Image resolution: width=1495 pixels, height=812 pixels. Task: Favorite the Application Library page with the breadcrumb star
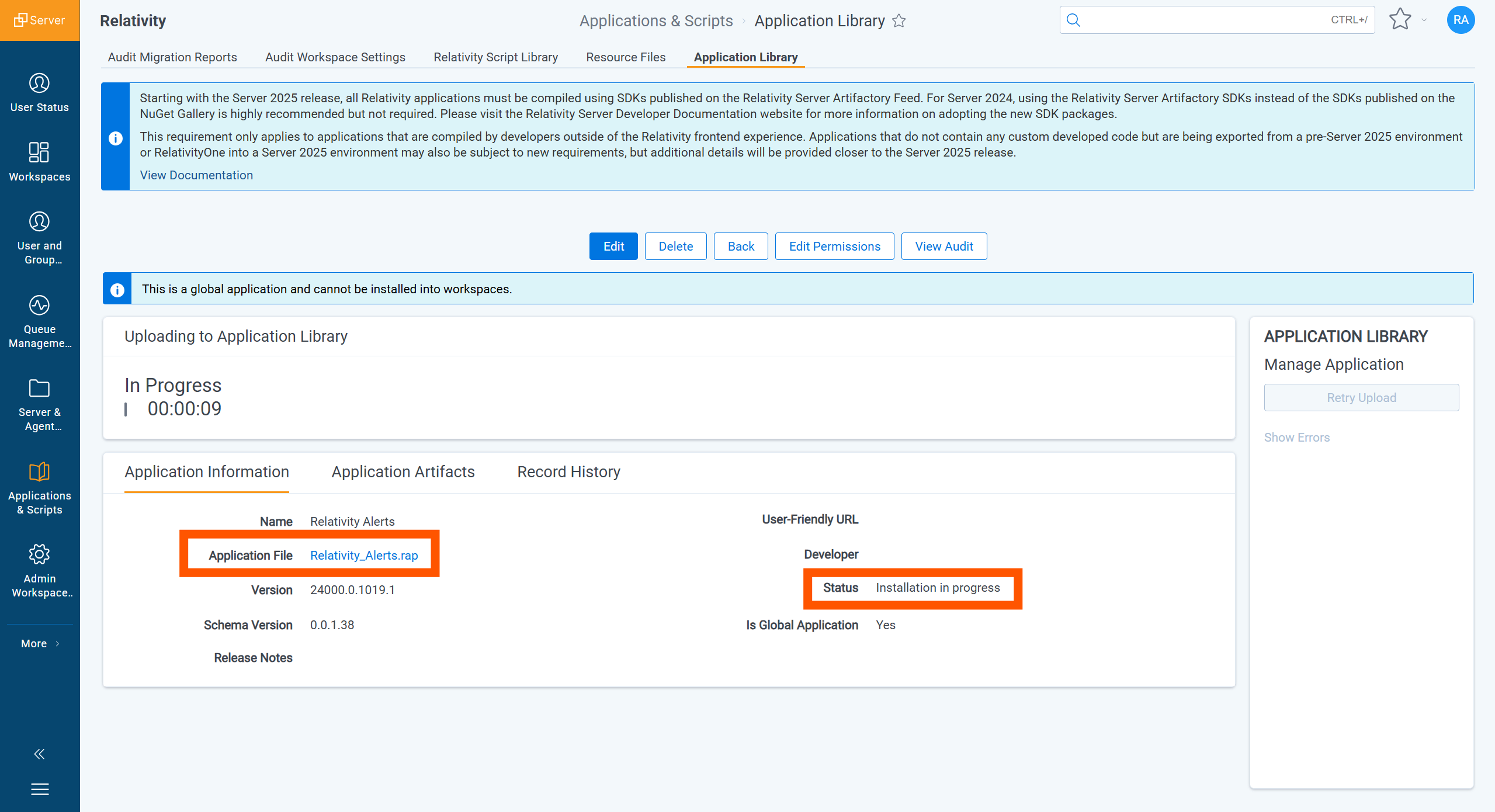click(899, 21)
